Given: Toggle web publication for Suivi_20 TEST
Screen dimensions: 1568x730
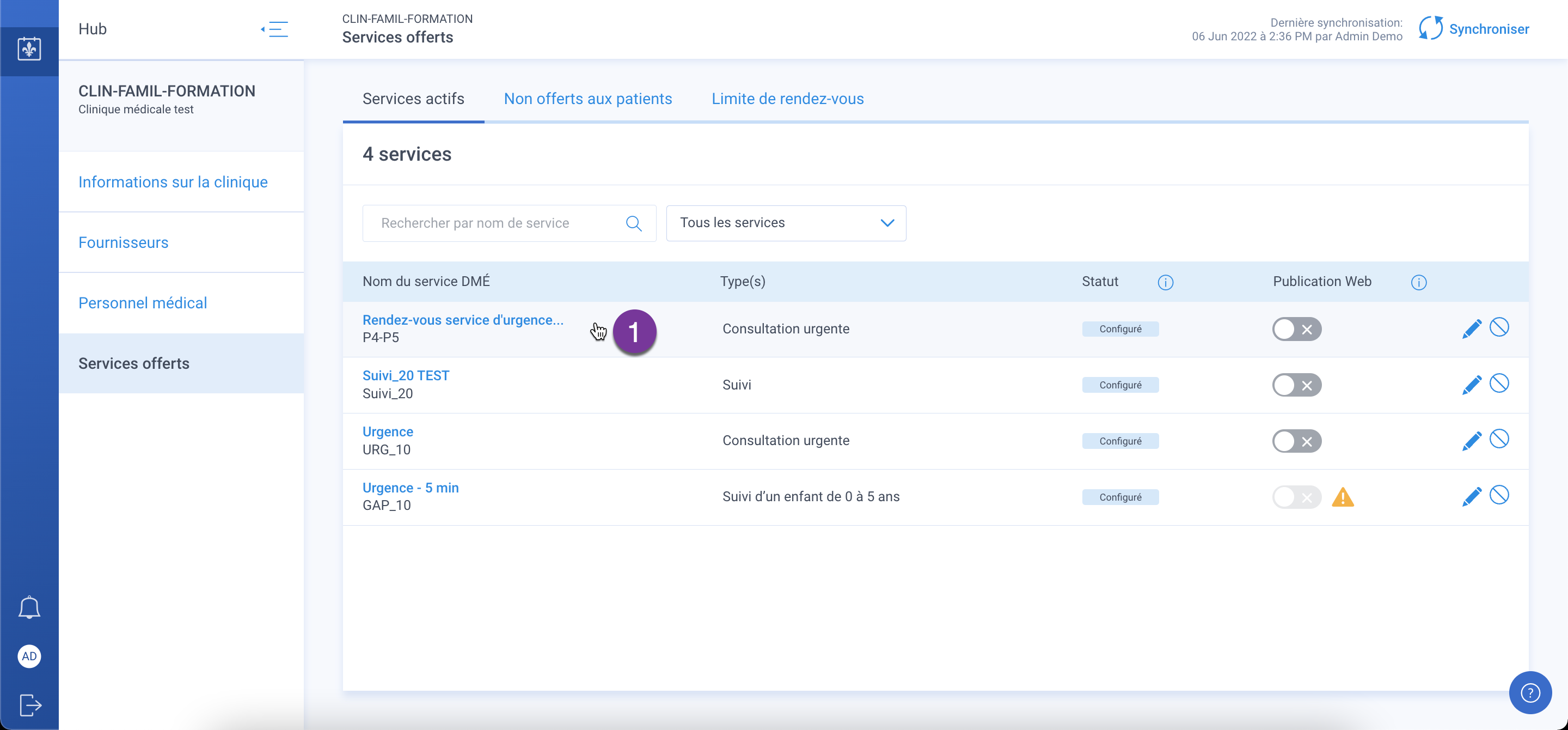Looking at the screenshot, I should coord(1296,385).
